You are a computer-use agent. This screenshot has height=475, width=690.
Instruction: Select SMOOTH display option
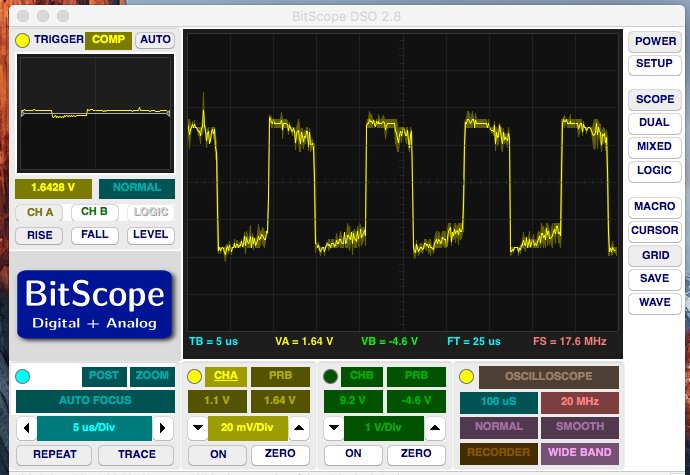[x=580, y=427]
